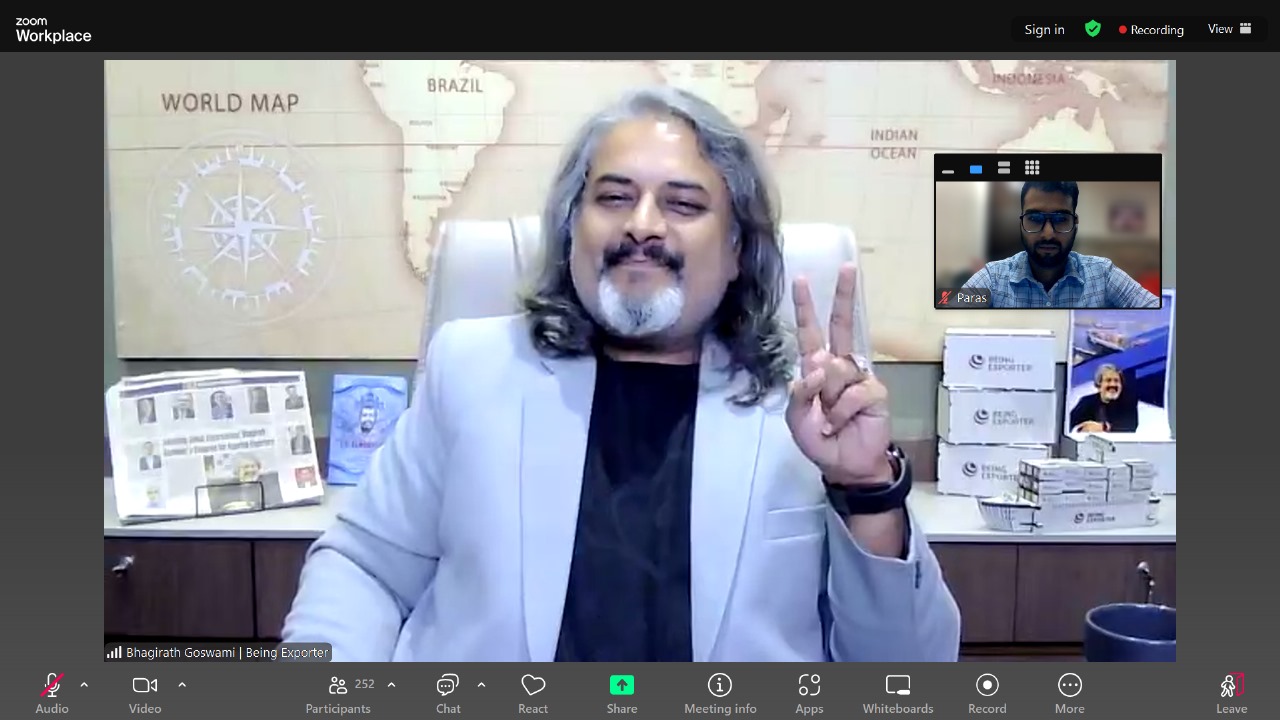Open the Whiteboards feature

(x=896, y=684)
